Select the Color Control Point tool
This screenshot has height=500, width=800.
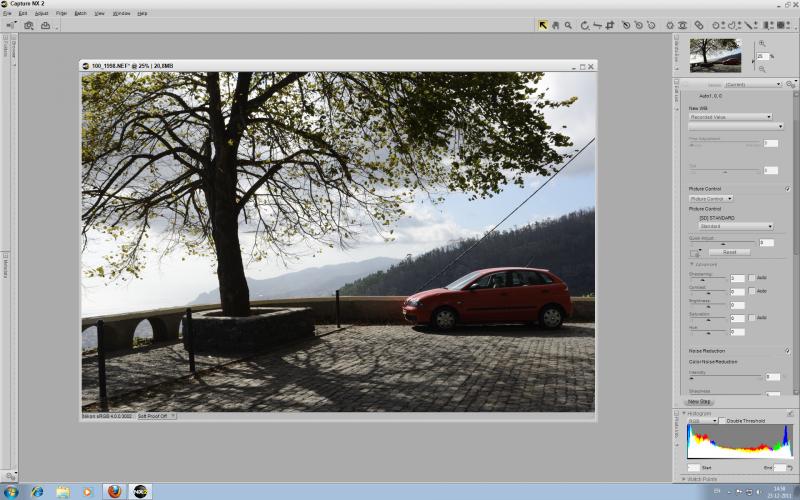[670, 25]
